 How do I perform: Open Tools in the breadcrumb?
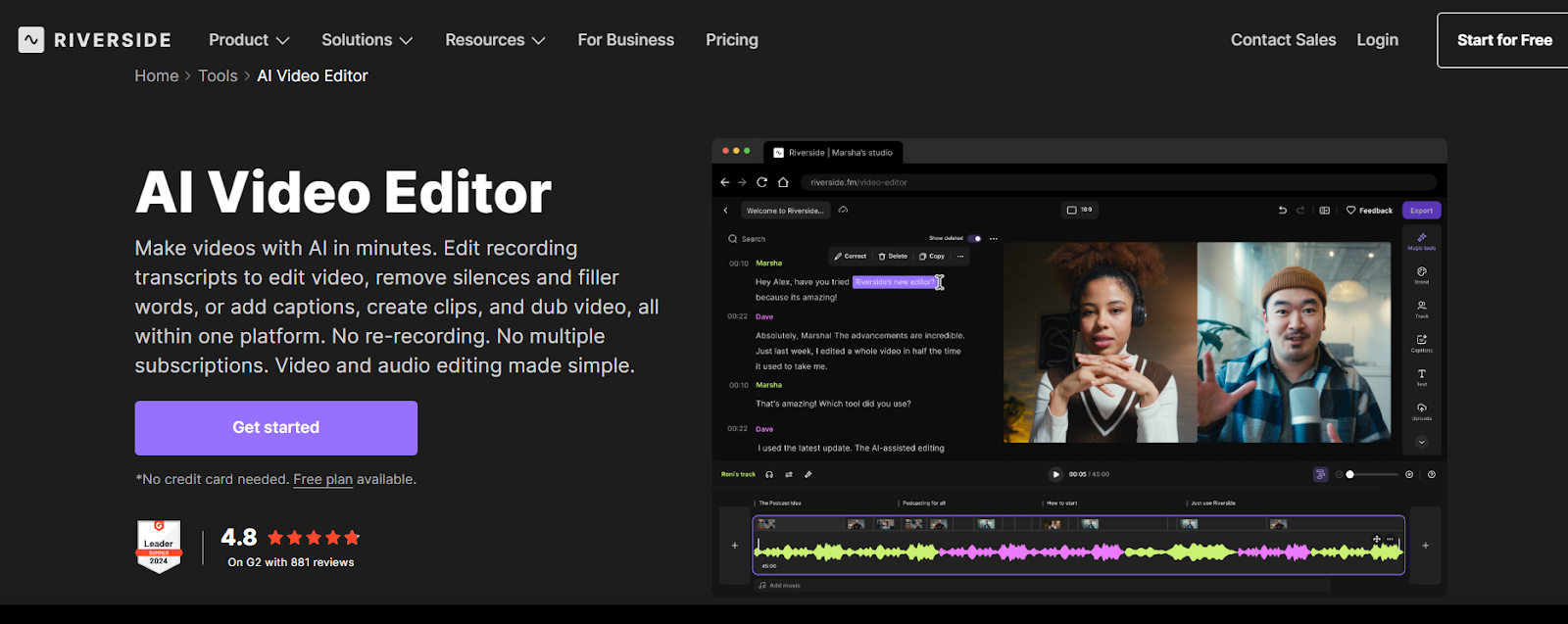pos(218,75)
